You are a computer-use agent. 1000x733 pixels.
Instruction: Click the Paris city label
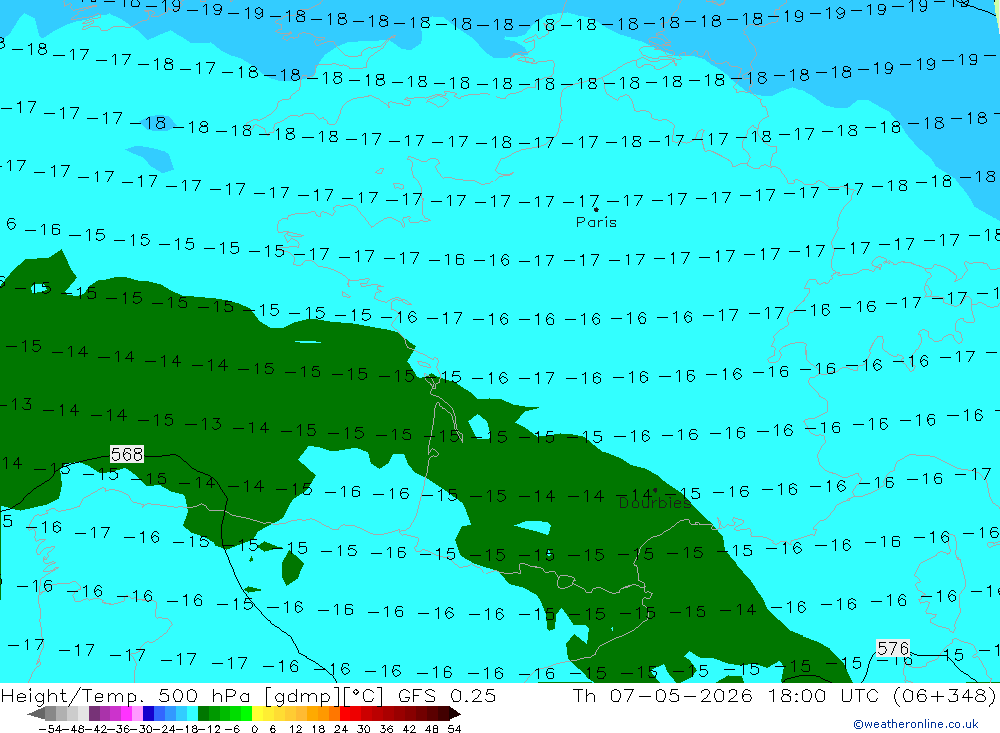596,222
